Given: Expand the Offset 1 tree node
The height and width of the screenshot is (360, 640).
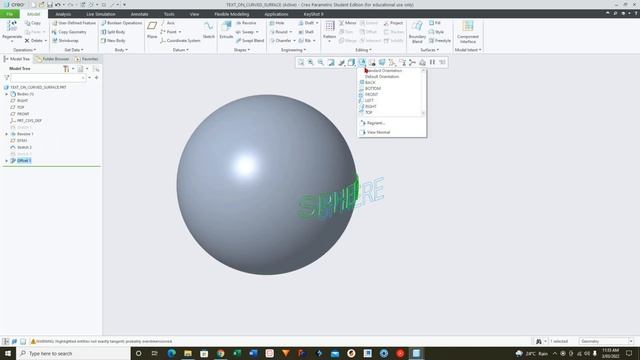Looking at the screenshot, I should click(x=7, y=161).
